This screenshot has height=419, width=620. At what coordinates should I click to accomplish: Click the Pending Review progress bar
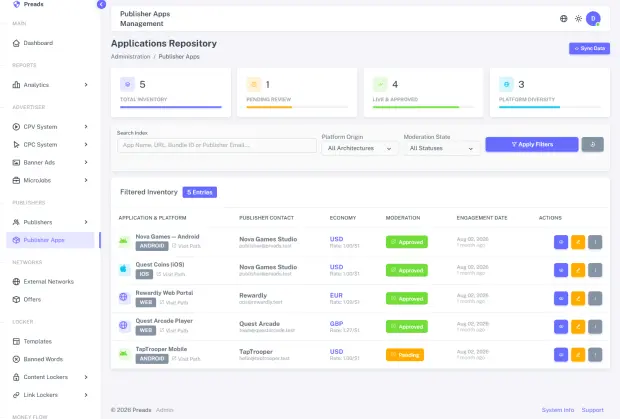(297, 107)
